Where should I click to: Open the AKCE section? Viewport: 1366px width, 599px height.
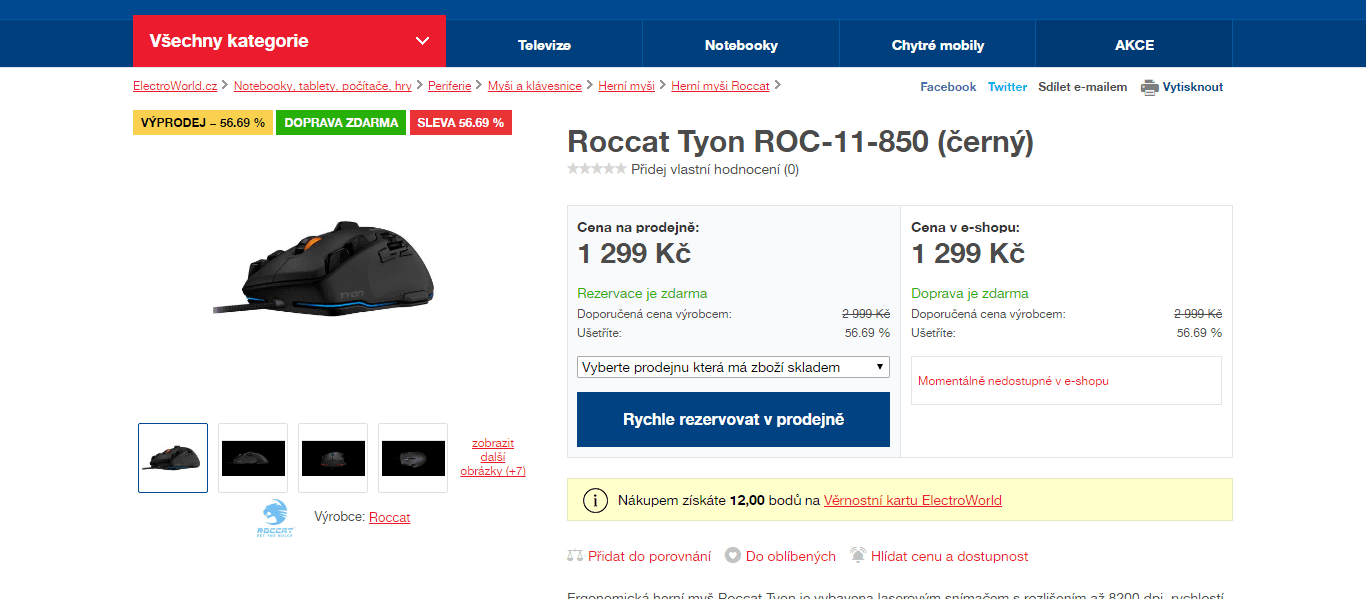(x=1134, y=45)
